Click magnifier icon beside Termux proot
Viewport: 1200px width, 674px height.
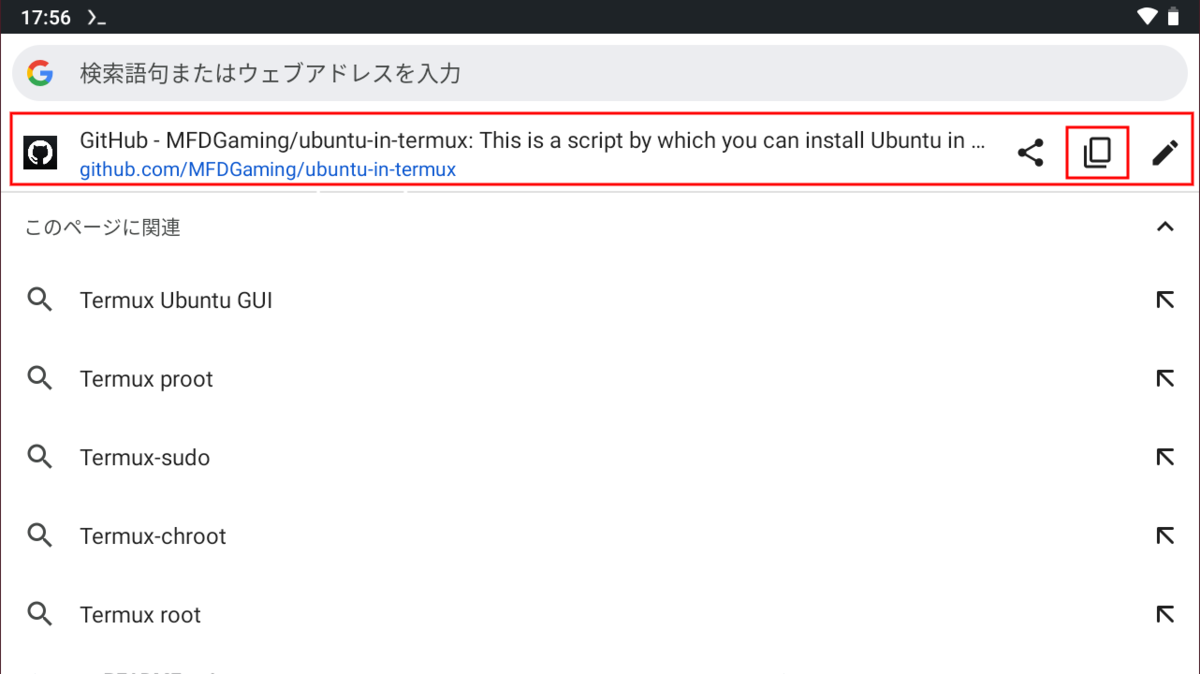coord(40,379)
